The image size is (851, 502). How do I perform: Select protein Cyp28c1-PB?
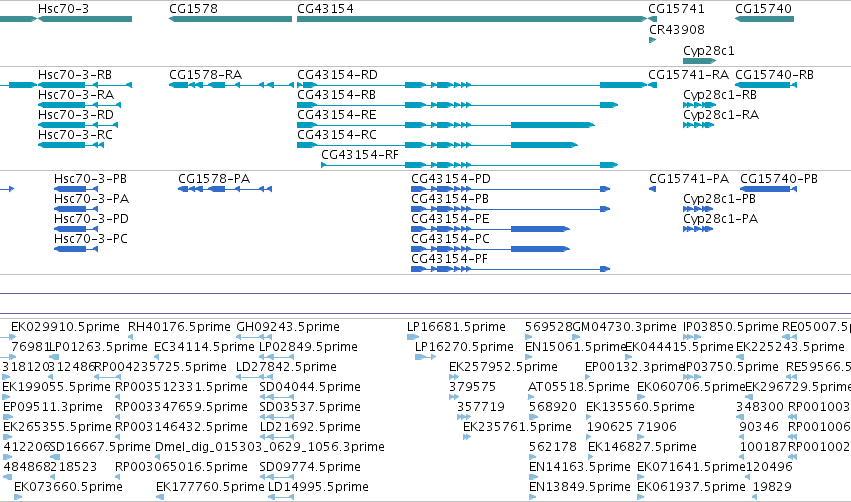(720, 199)
